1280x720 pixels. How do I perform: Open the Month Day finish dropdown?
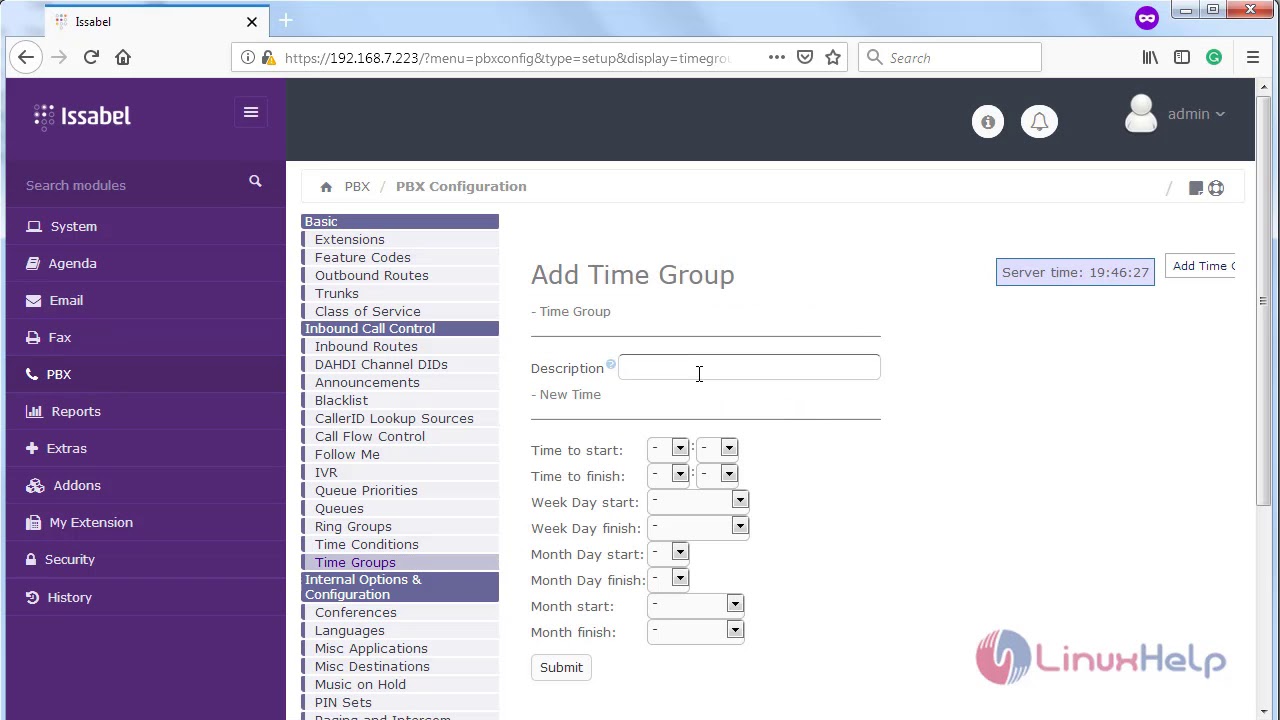point(668,578)
